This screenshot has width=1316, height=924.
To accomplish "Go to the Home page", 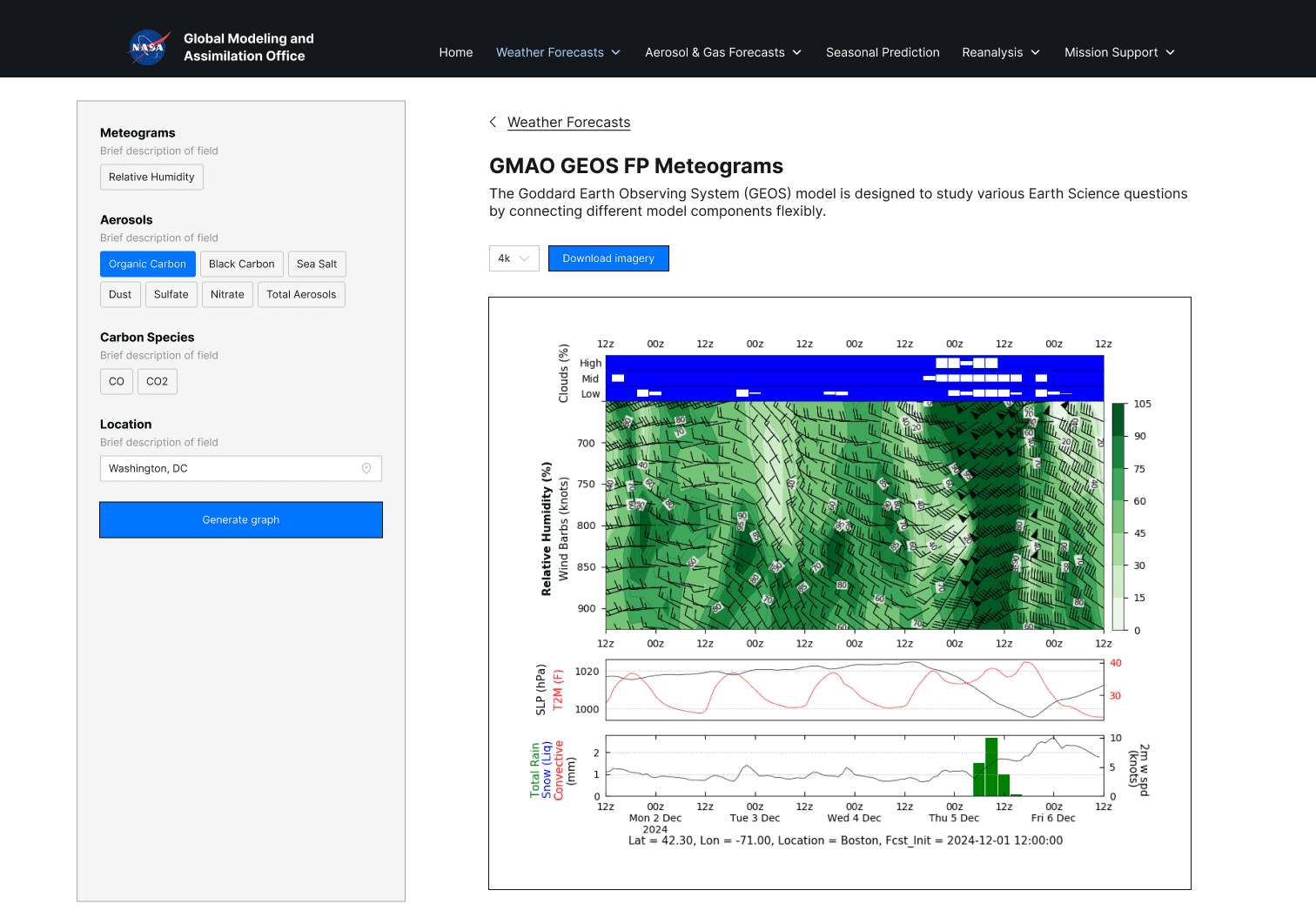I will point(456,53).
